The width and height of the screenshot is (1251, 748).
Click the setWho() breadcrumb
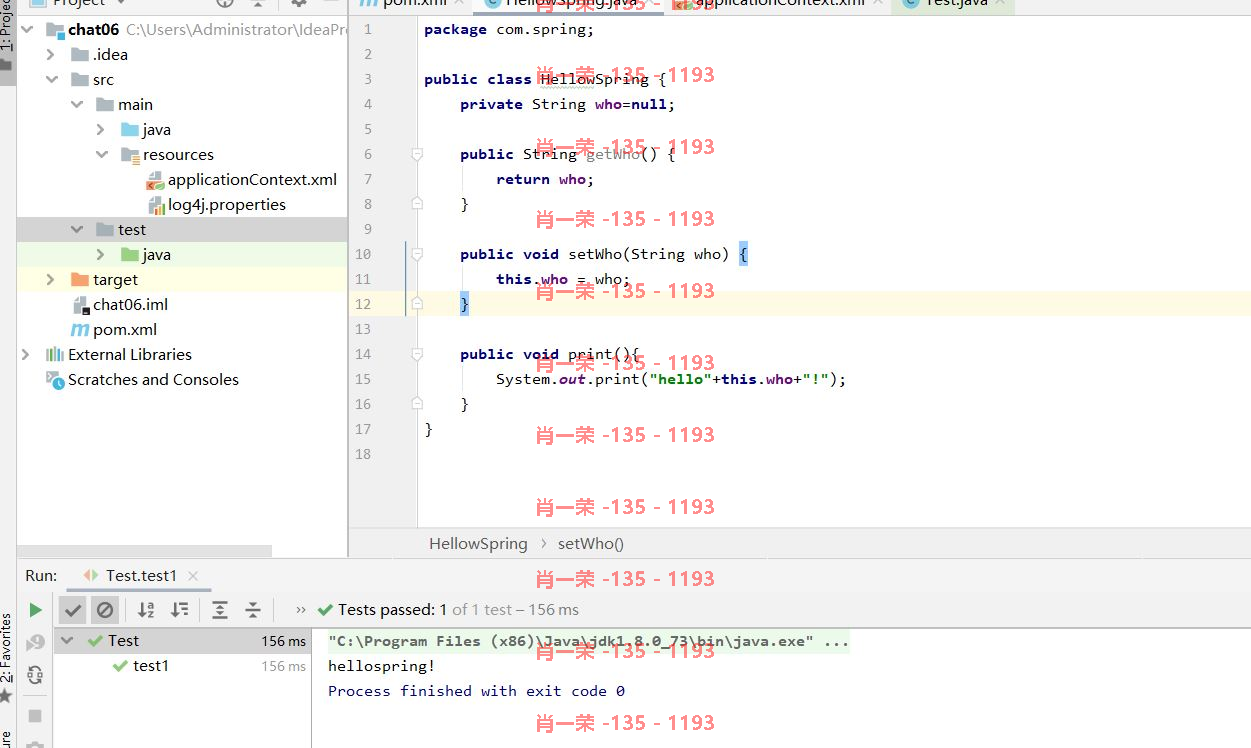coord(591,544)
